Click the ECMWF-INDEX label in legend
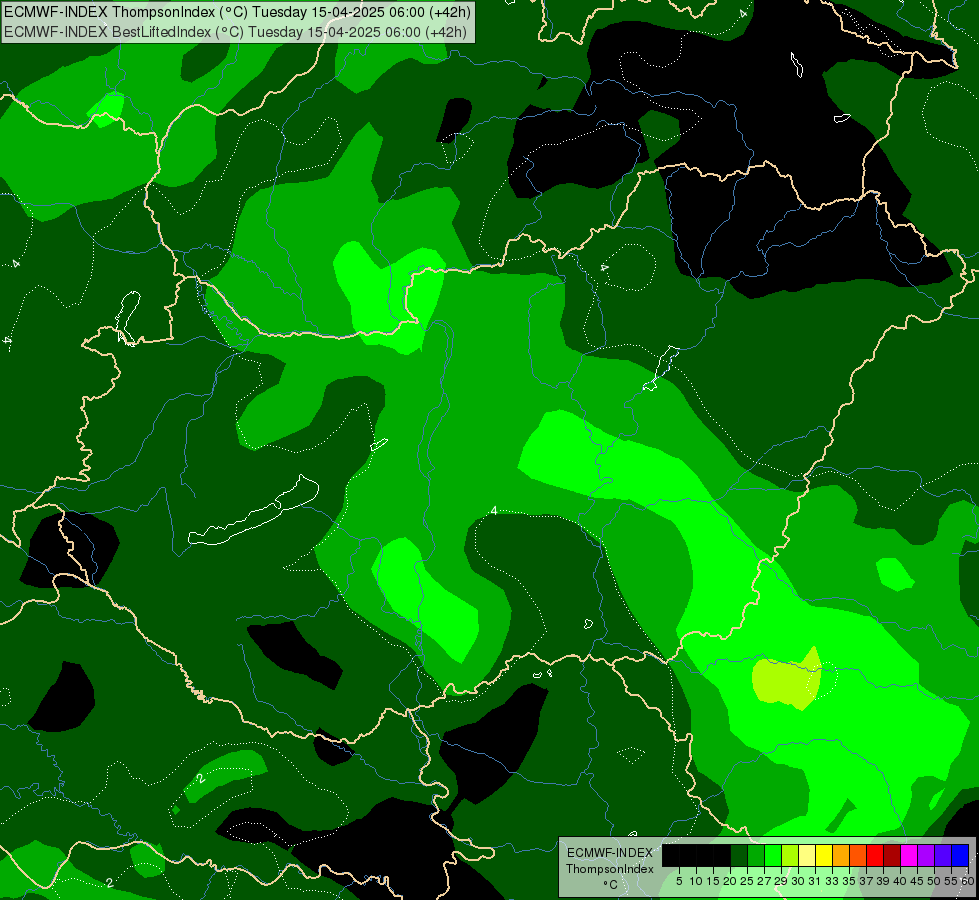The height and width of the screenshot is (900, 979). click(x=610, y=853)
